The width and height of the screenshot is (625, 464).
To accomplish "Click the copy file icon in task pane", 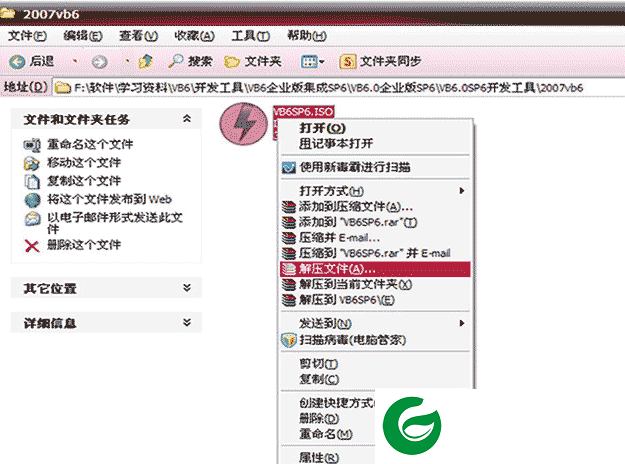I will click(32, 181).
